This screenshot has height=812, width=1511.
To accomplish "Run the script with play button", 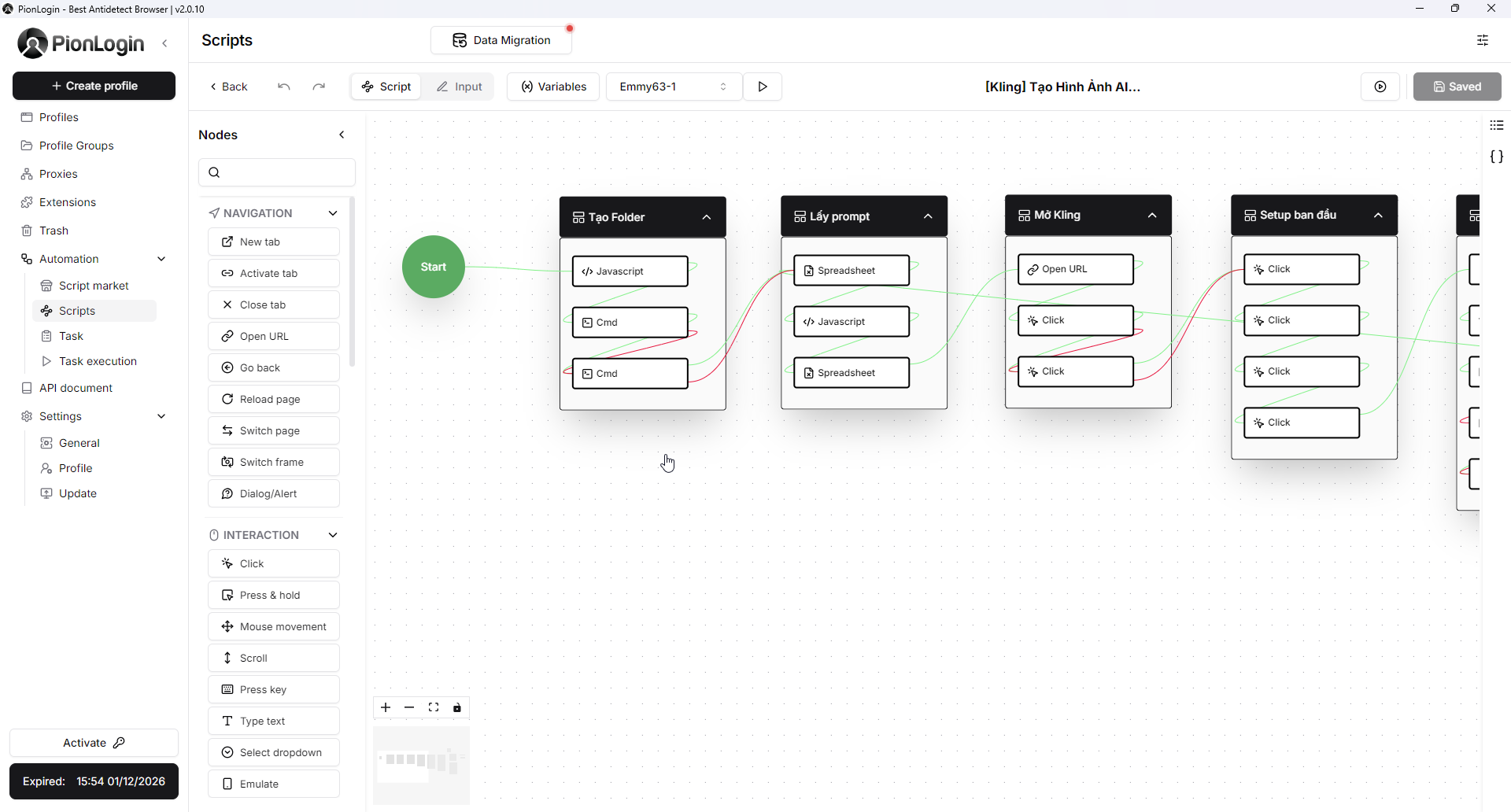I will [763, 87].
